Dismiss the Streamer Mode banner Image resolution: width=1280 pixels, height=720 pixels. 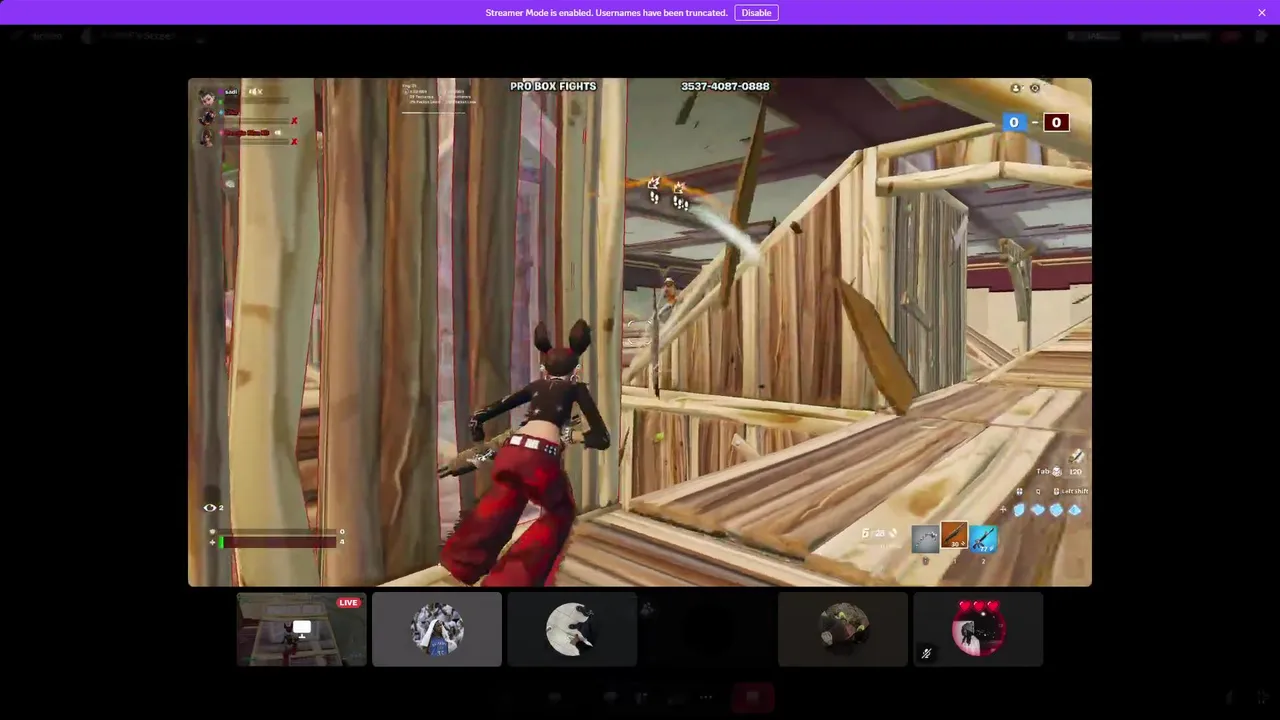[x=1262, y=13]
